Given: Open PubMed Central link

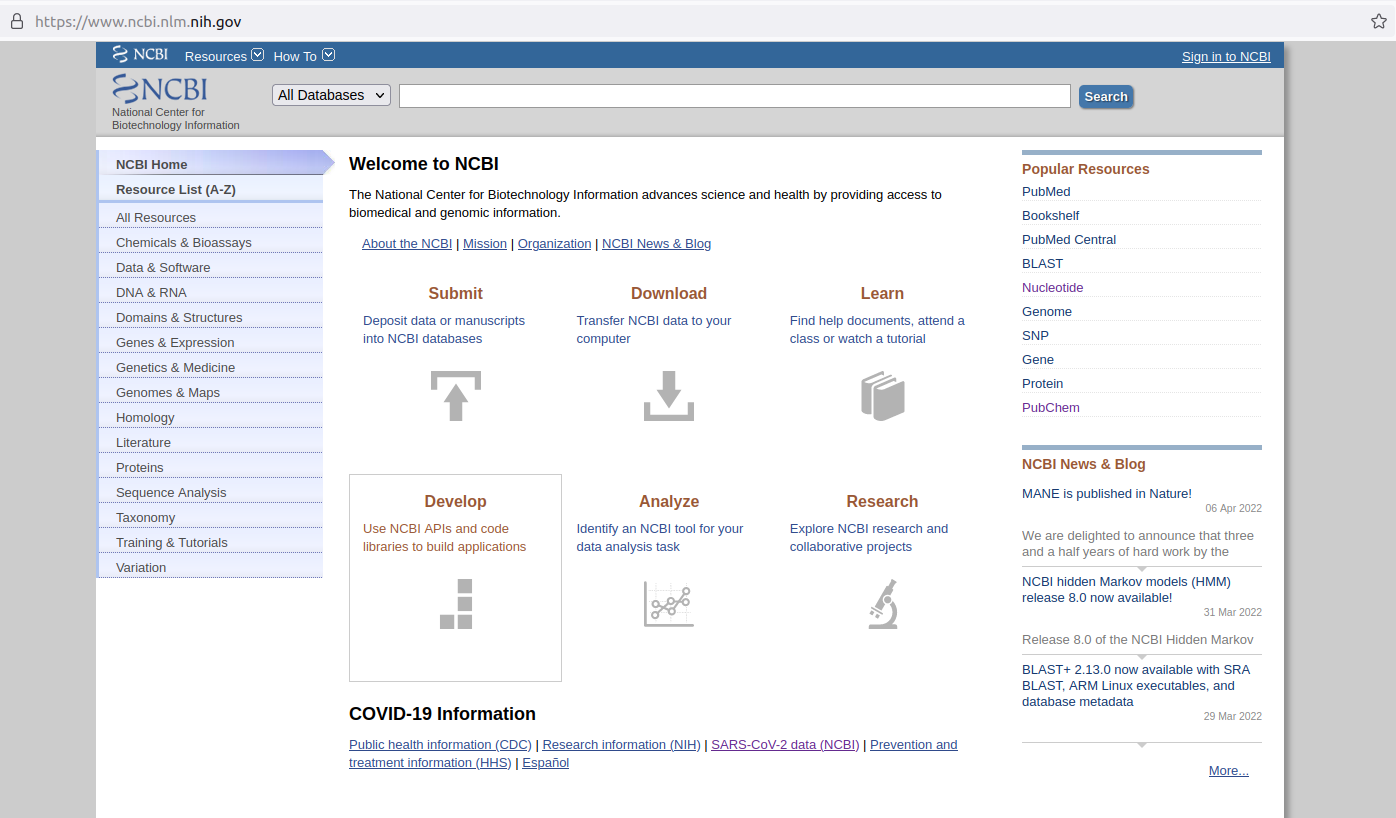Looking at the screenshot, I should coord(1069,239).
